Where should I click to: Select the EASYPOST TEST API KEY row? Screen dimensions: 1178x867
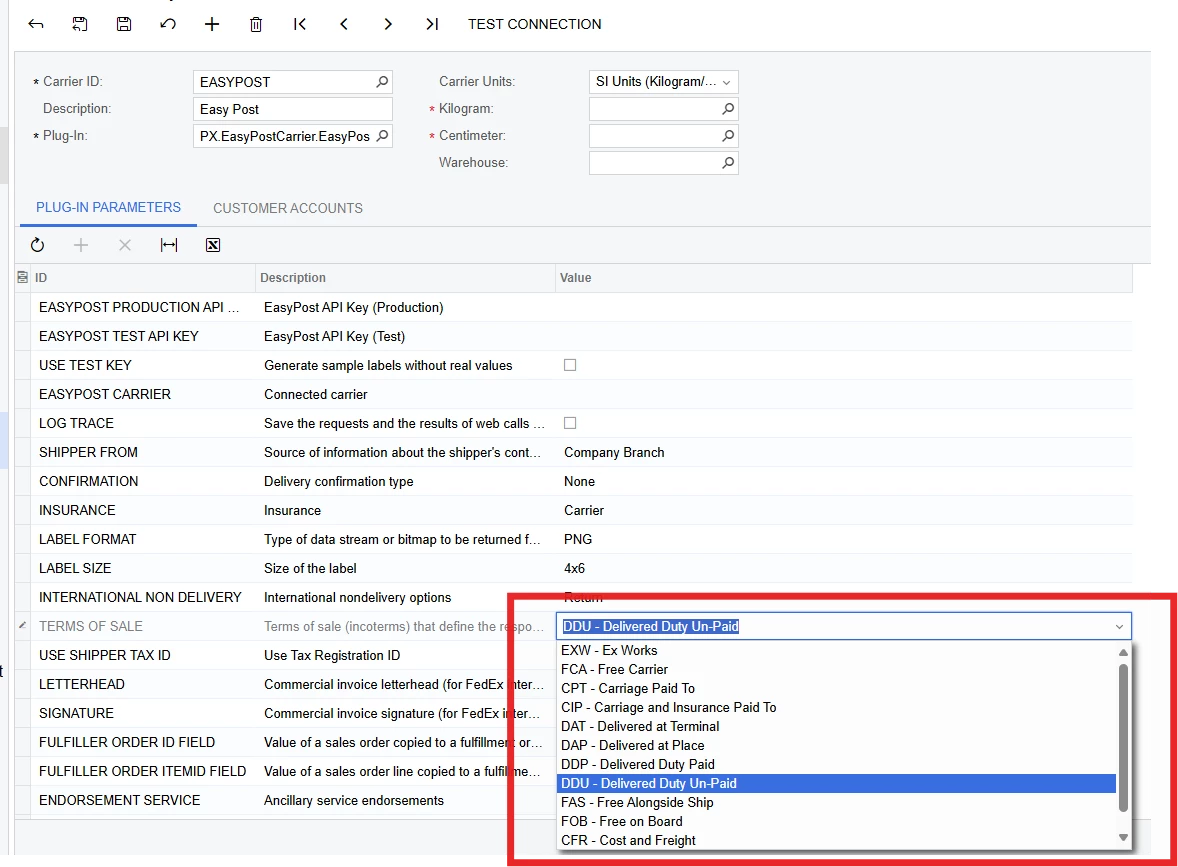click(573, 337)
